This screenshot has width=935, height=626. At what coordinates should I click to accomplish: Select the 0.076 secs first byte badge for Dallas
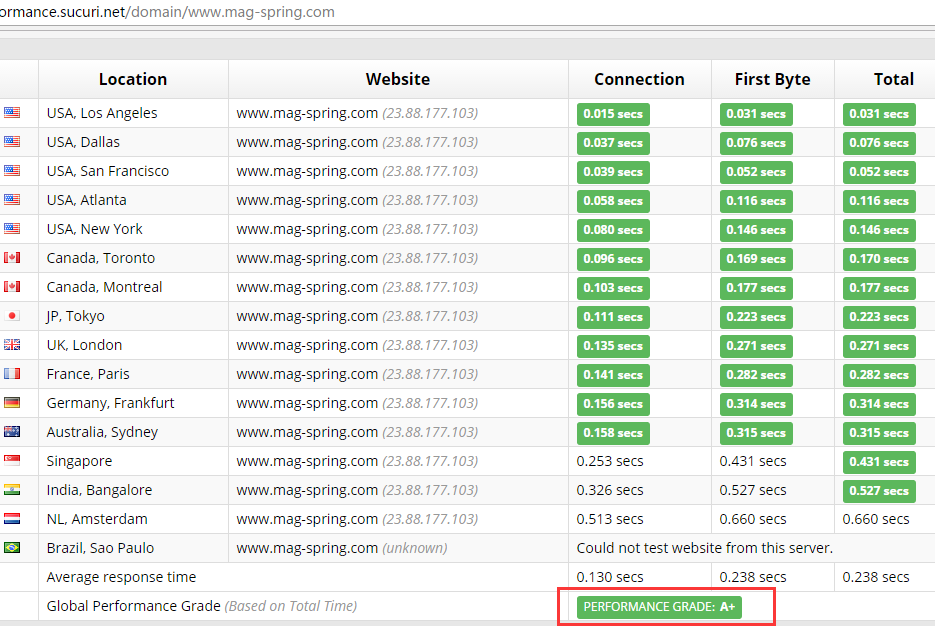click(x=756, y=143)
